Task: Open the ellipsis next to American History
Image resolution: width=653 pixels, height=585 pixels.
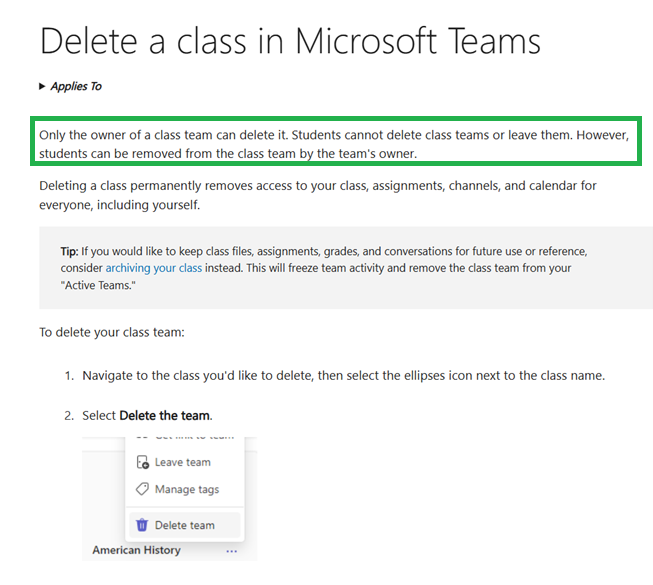Action: pyautogui.click(x=232, y=551)
